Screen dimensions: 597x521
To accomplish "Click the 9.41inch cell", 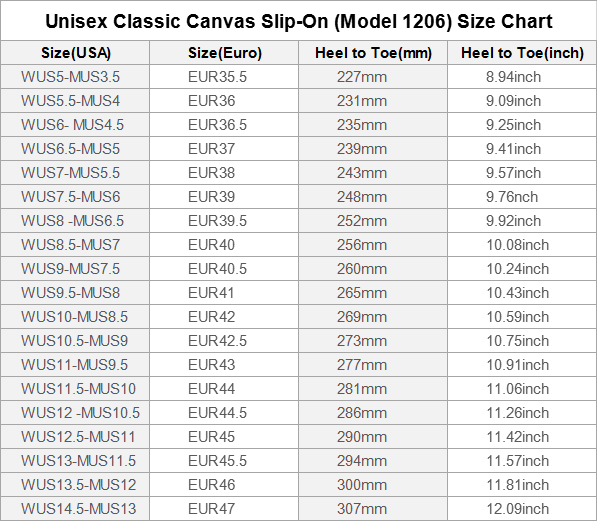I will coord(522,149).
